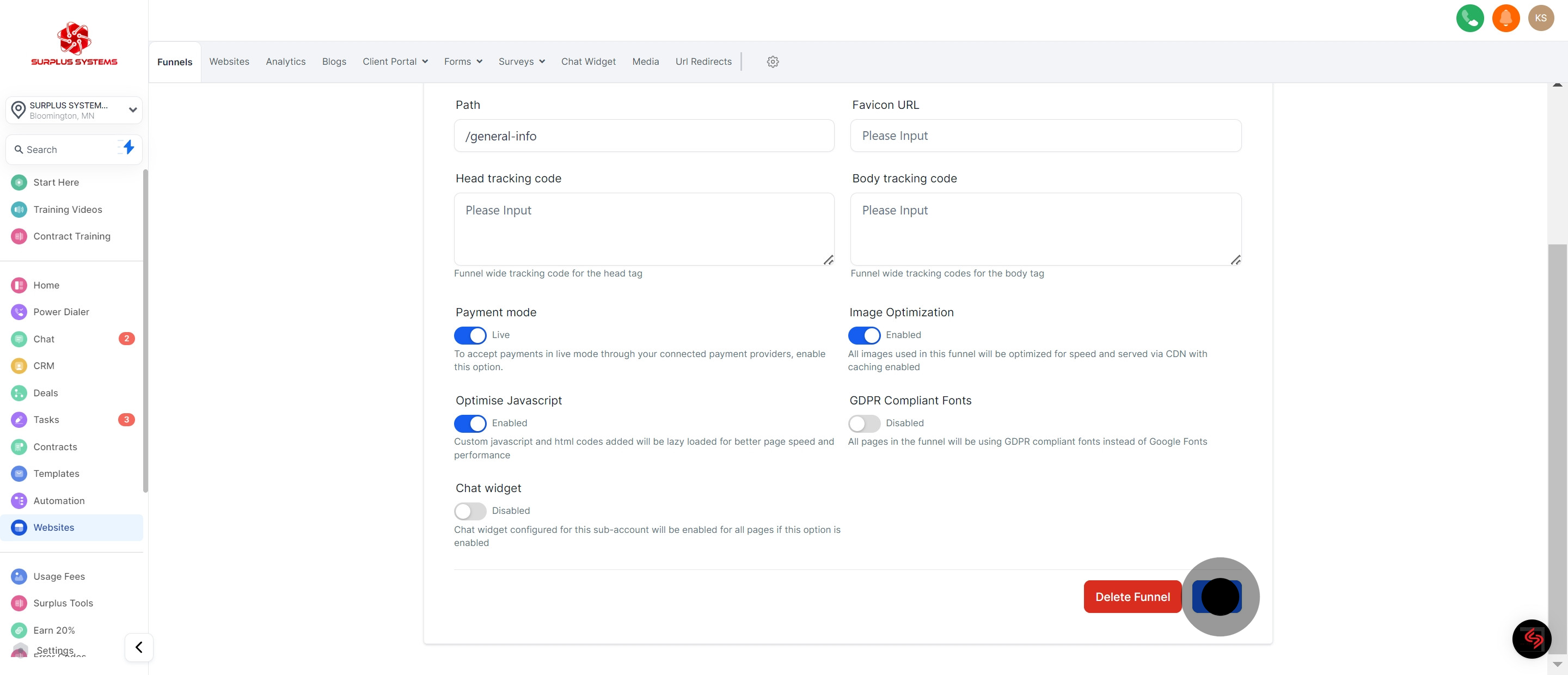Screen dimensions: 1568x675
Task: Click the KS user avatar
Action: click(x=1541, y=19)
